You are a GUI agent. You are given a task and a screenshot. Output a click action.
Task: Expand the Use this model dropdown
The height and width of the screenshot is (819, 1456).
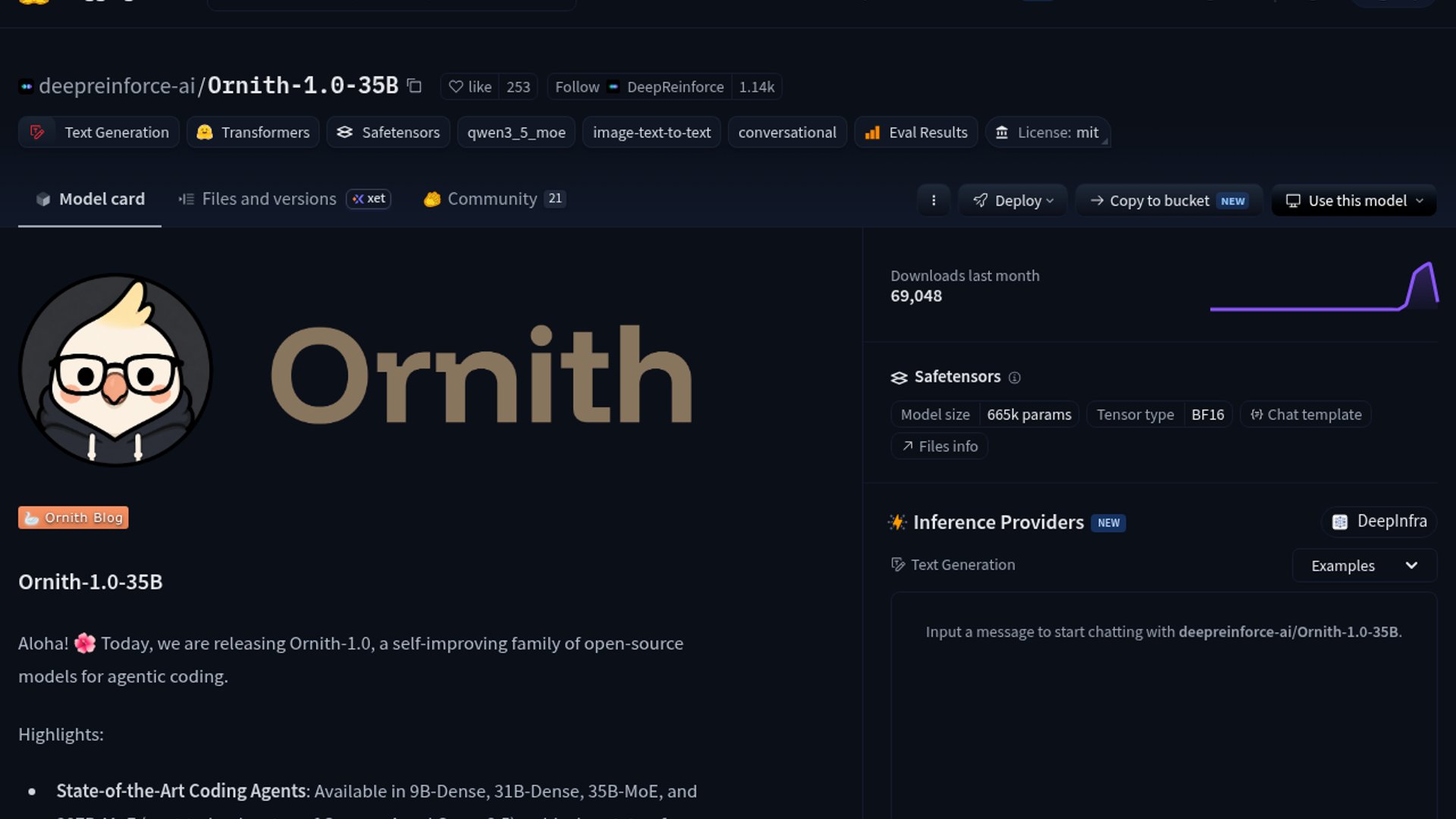pos(1354,200)
